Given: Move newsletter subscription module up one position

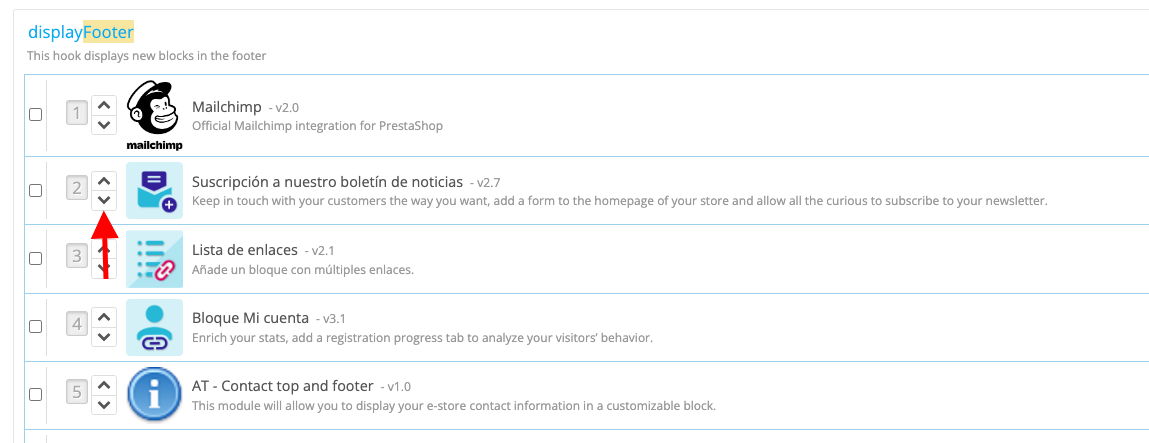Looking at the screenshot, I should pos(104,181).
